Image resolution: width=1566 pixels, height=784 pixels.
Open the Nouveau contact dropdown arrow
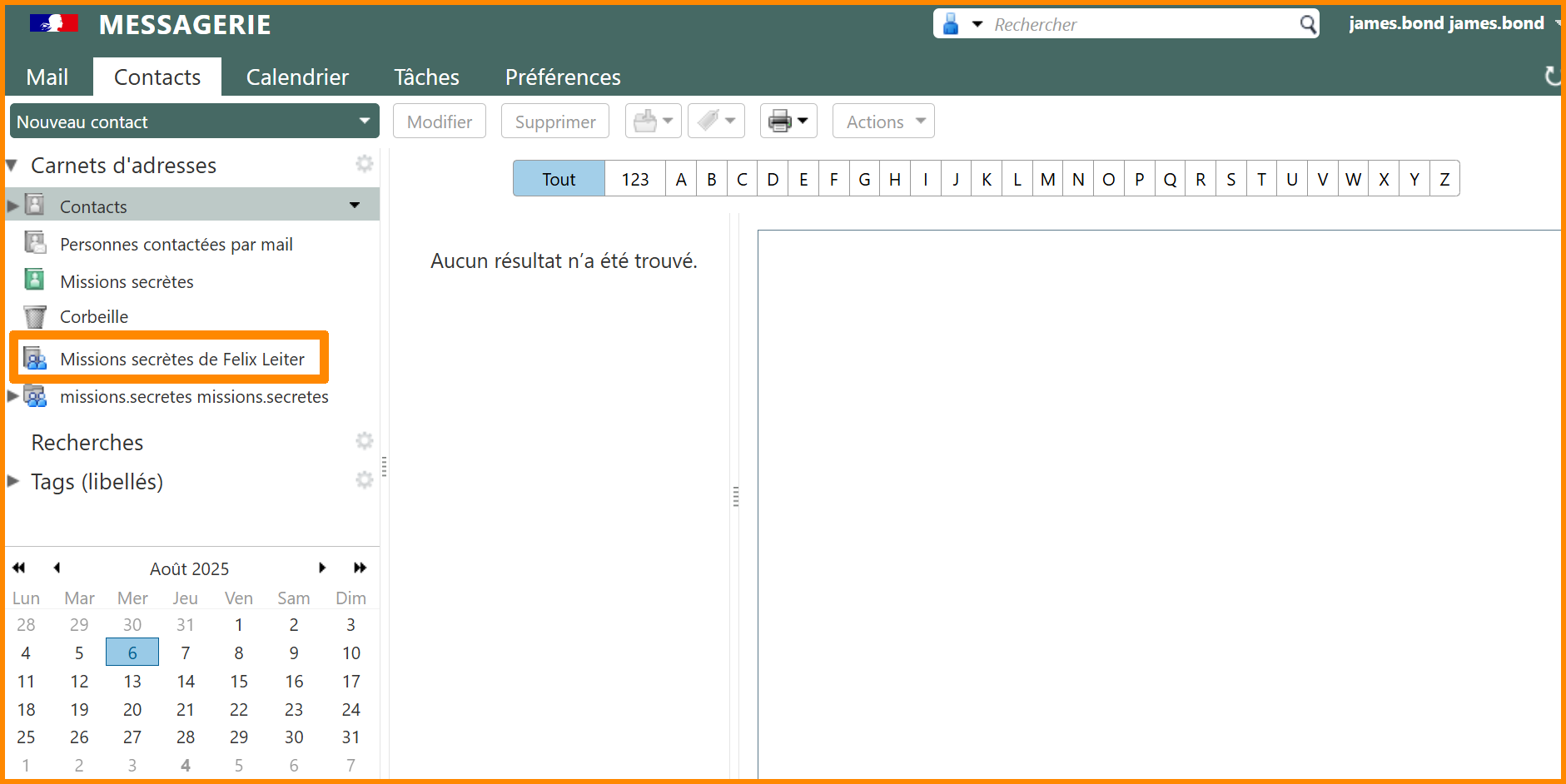(x=364, y=122)
